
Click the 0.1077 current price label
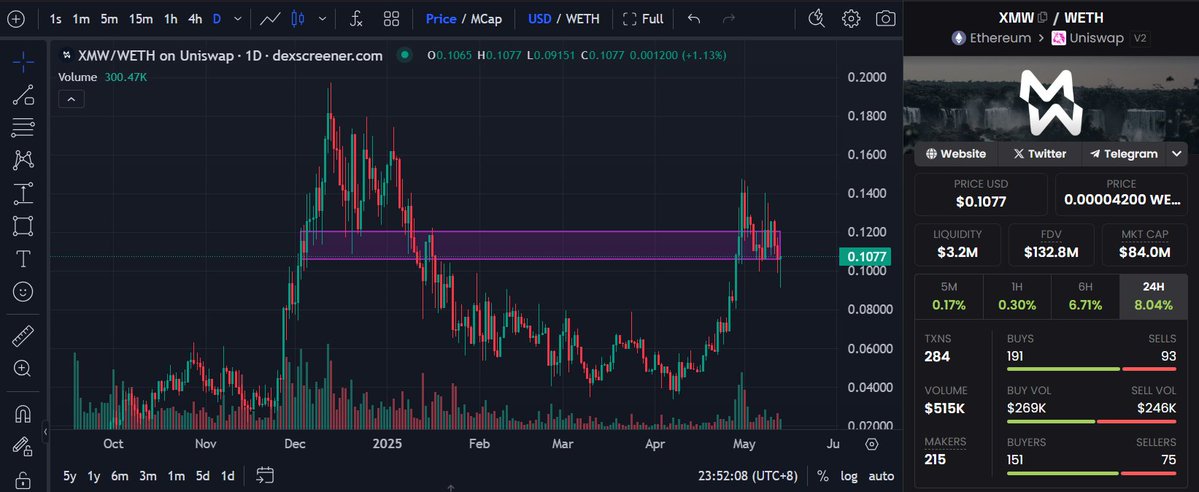(x=866, y=257)
